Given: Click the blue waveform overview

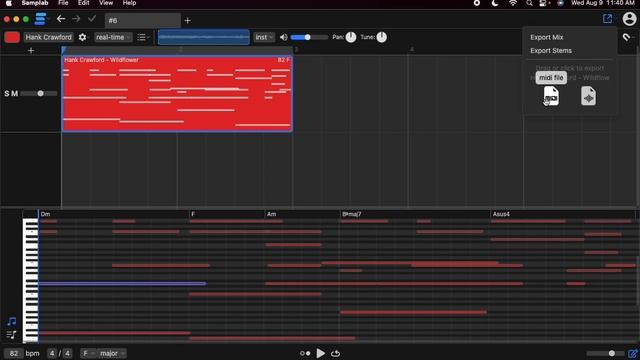Looking at the screenshot, I should click(204, 37).
